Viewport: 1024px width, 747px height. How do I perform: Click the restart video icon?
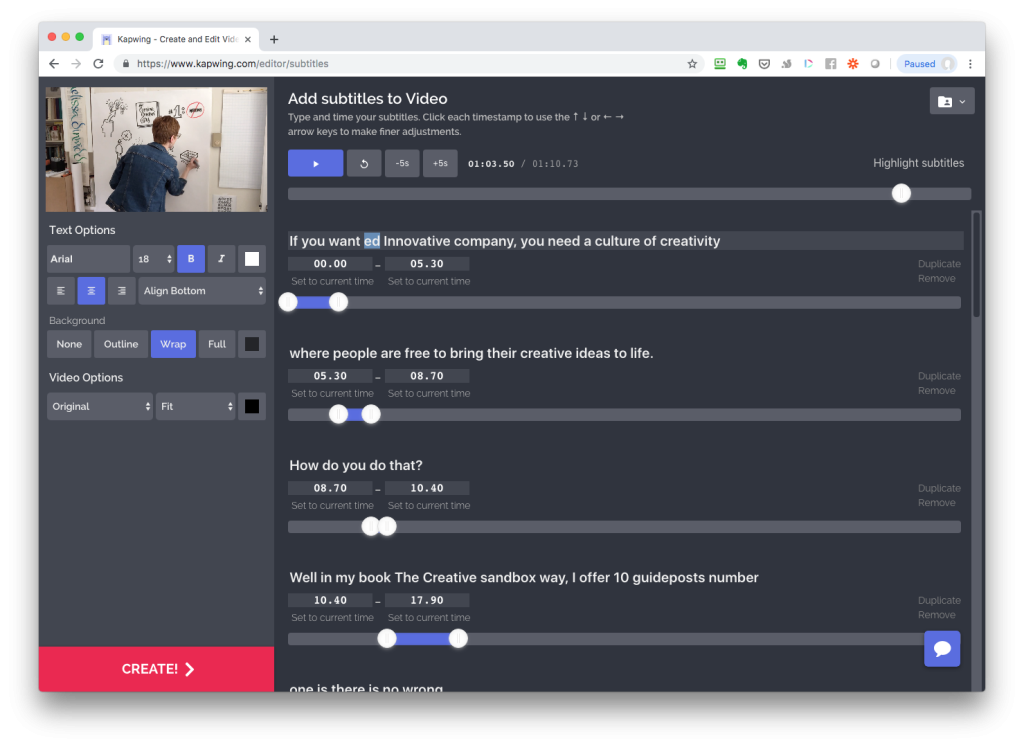pyautogui.click(x=364, y=163)
